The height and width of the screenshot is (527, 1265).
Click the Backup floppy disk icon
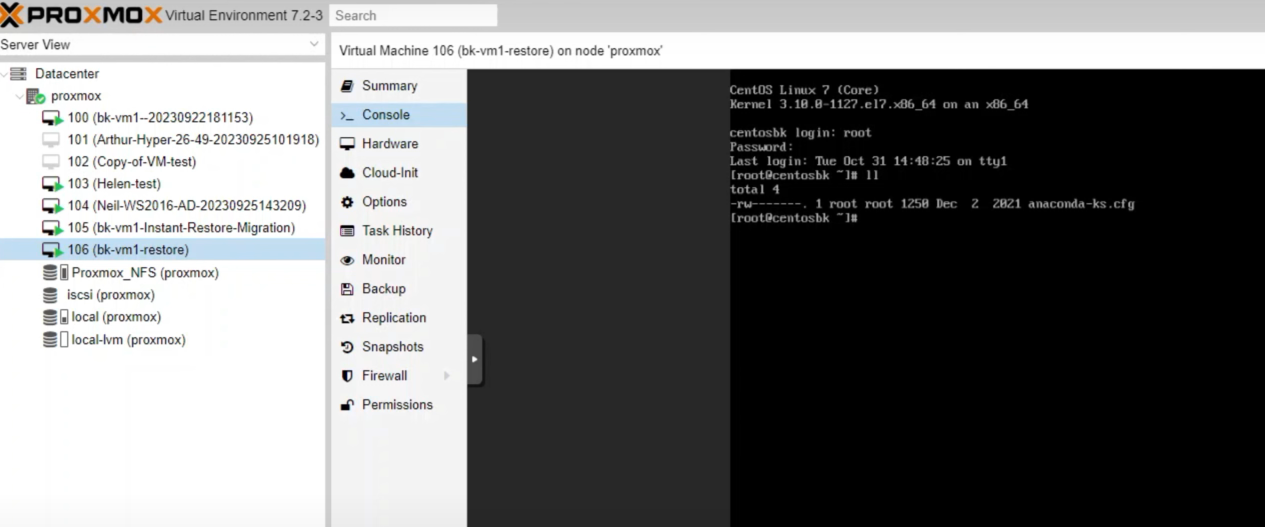pyautogui.click(x=347, y=289)
